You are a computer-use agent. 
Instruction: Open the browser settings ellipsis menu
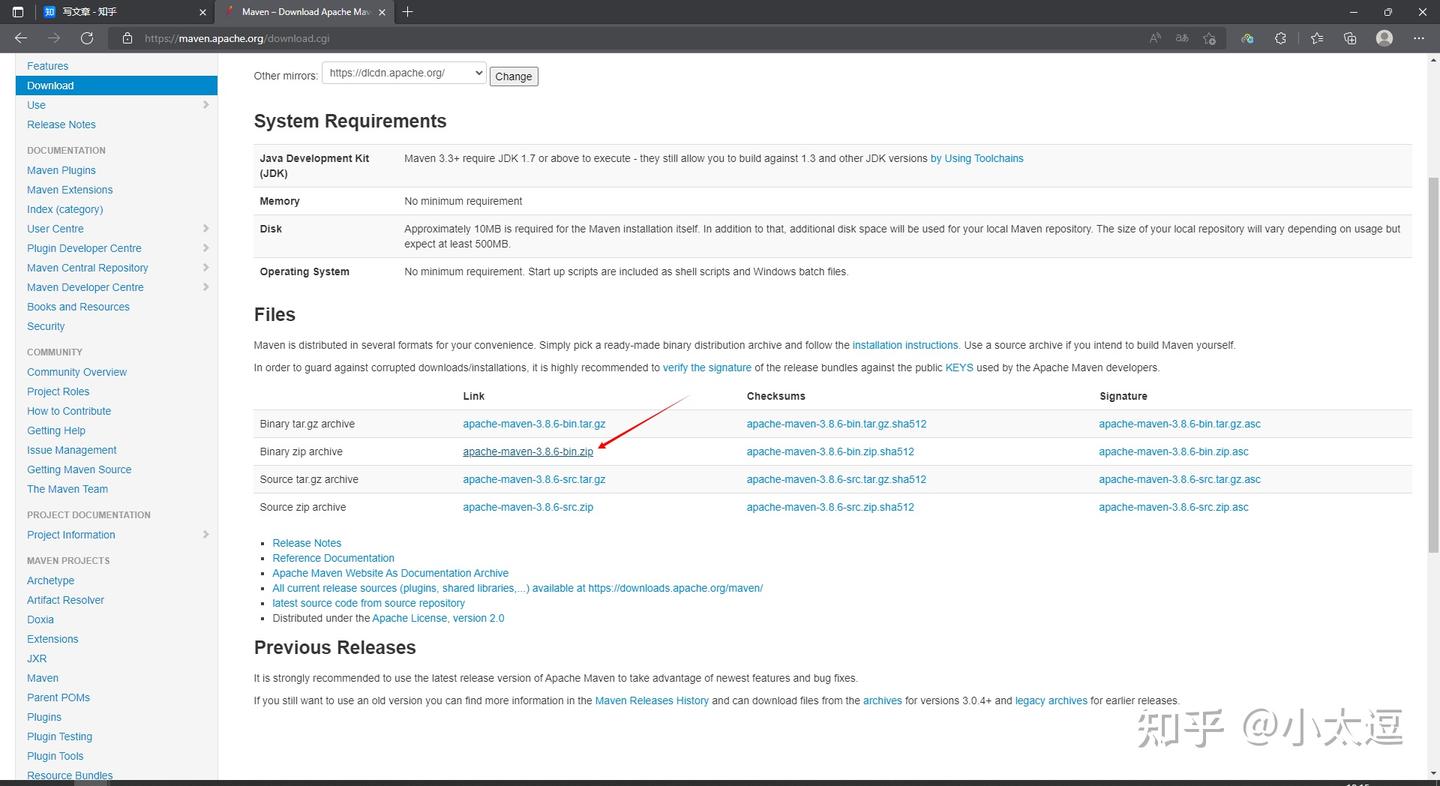(x=1419, y=38)
